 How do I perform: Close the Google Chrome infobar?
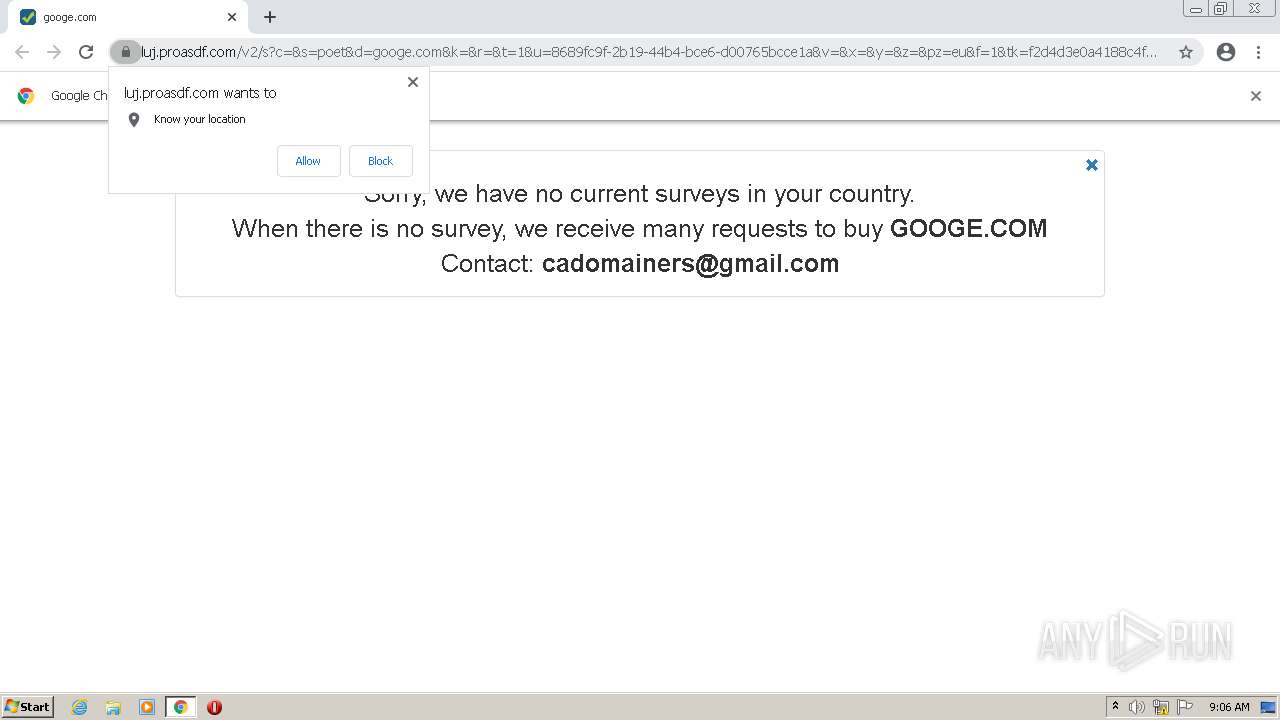click(x=1256, y=96)
